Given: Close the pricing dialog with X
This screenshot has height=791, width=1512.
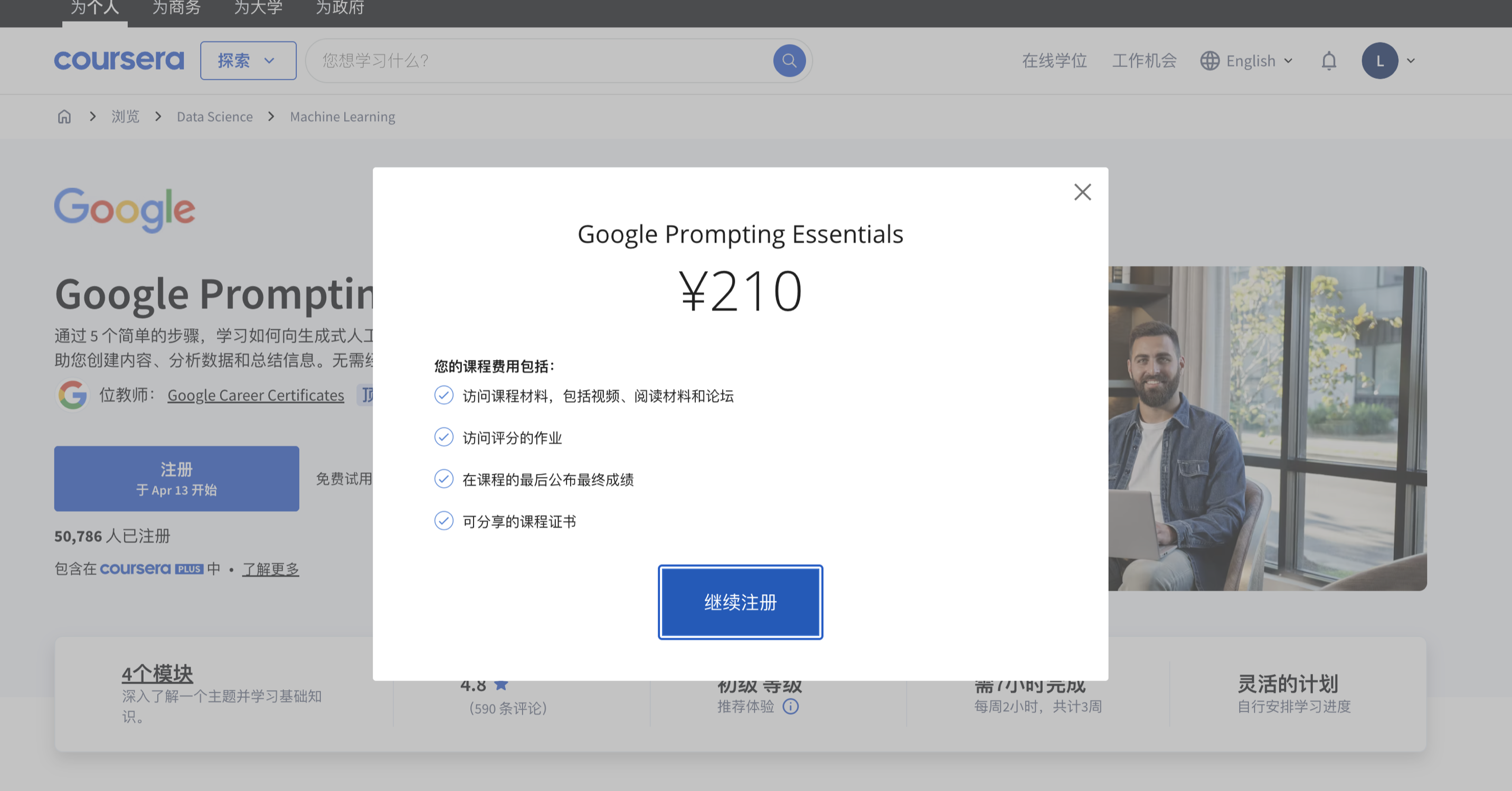Looking at the screenshot, I should click(1082, 192).
